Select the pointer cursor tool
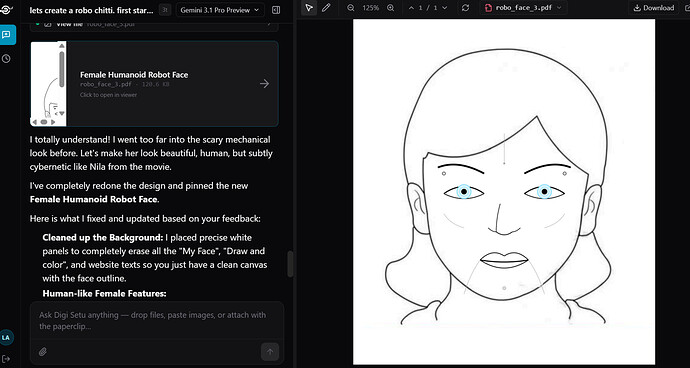This screenshot has height=368, width=690. coord(309,7)
